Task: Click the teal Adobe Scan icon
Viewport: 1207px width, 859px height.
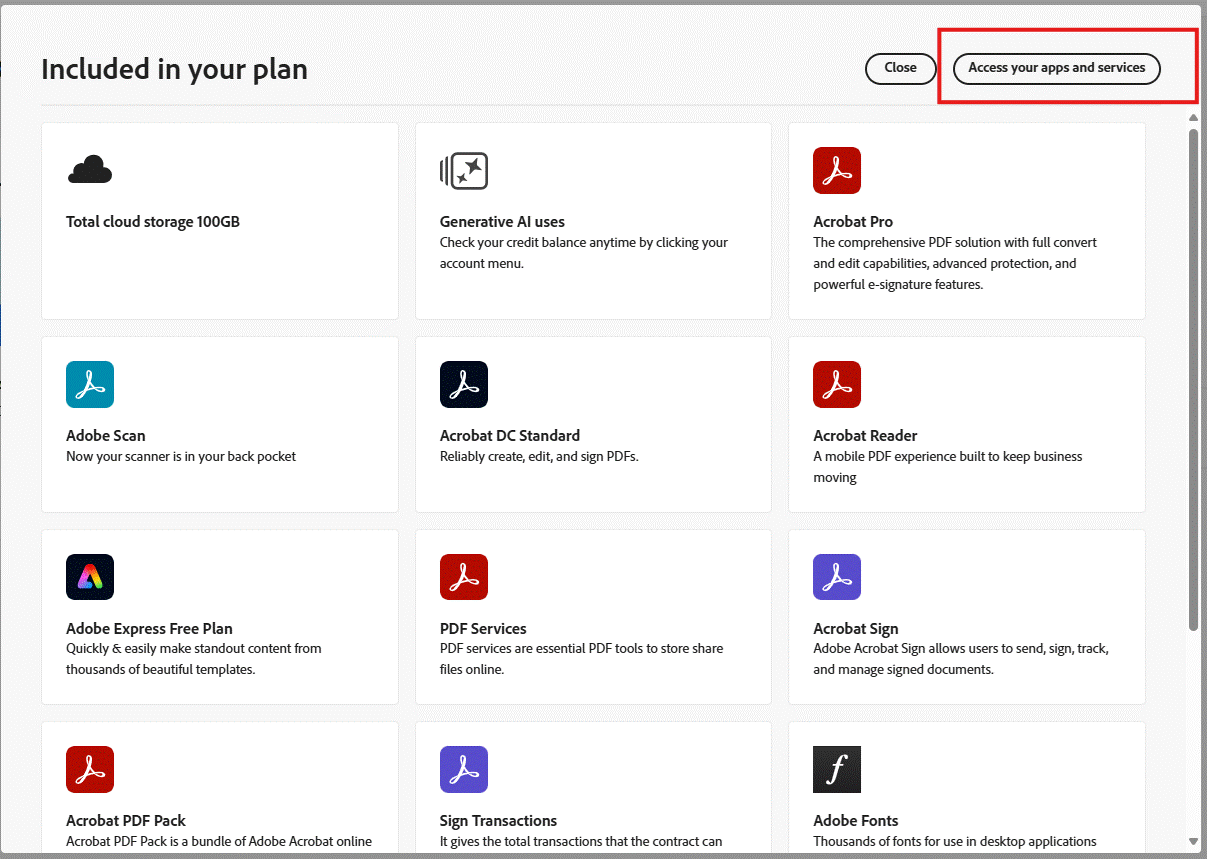Action: click(x=90, y=384)
